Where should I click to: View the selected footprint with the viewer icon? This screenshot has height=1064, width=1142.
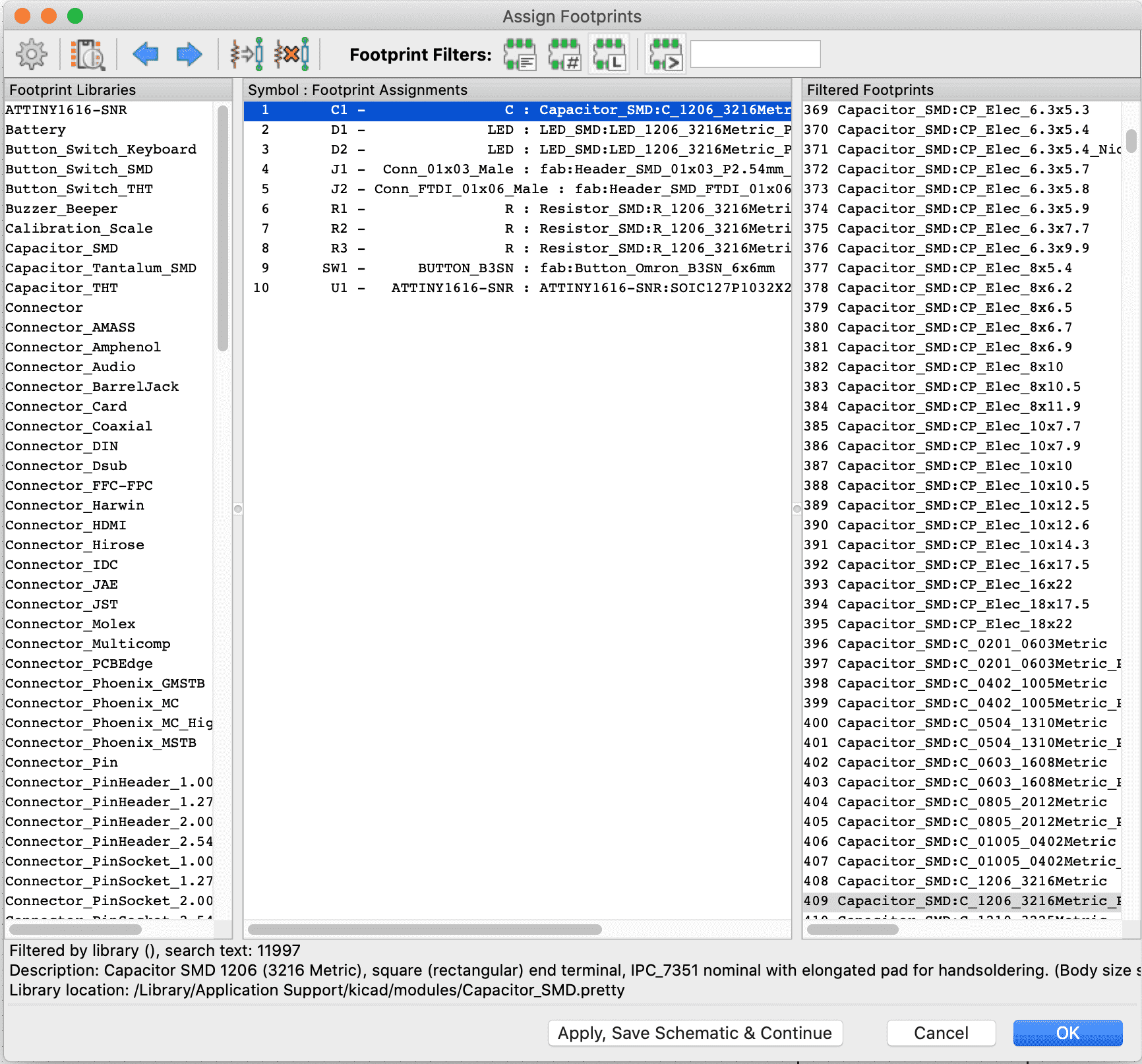[88, 54]
